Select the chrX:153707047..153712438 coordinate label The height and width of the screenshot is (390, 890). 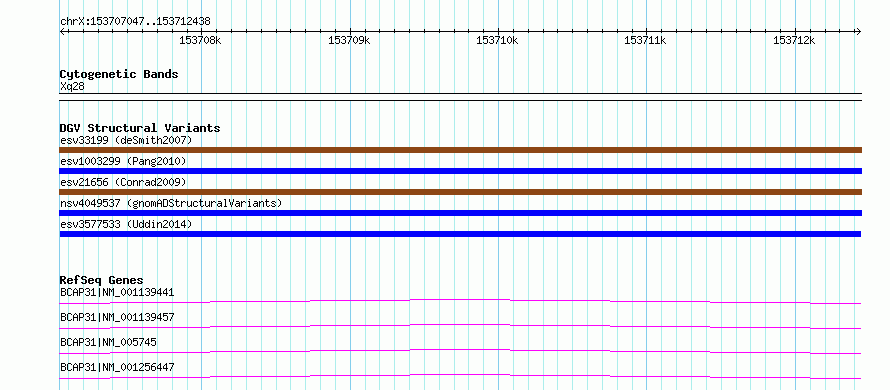pyautogui.click(x=135, y=22)
